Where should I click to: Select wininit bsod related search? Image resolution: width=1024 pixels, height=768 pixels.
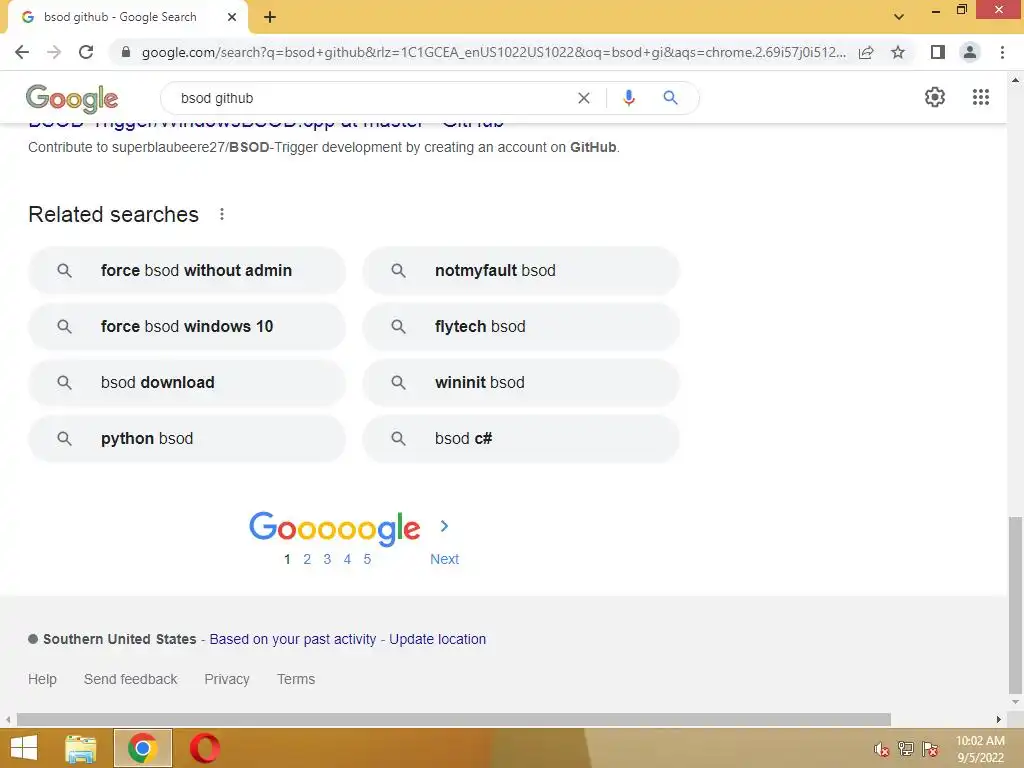point(521,383)
